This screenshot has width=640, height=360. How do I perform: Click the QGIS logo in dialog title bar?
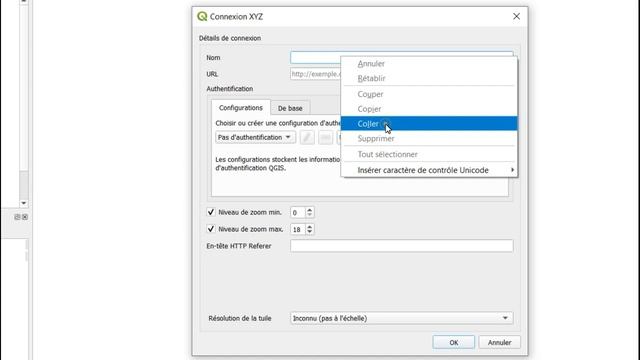pyautogui.click(x=202, y=16)
